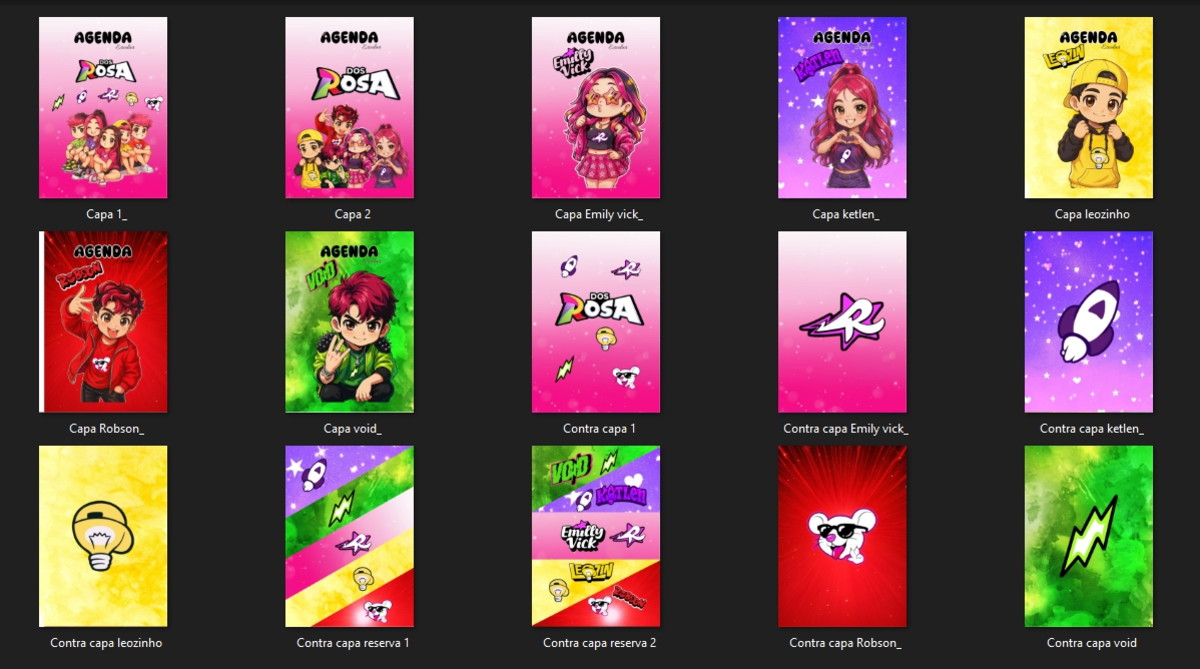Select the Contra capa reserva 2 thumbnail
The image size is (1200, 669).
[596, 536]
